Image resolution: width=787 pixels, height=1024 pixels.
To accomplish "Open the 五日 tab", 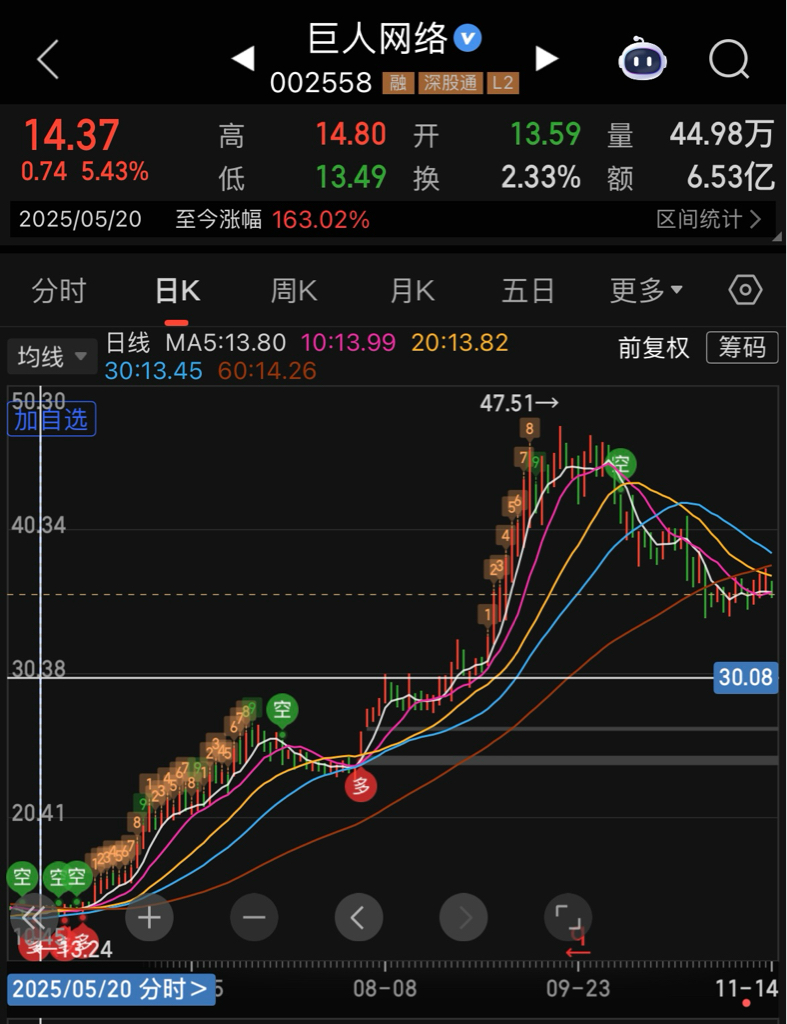I will point(528,290).
